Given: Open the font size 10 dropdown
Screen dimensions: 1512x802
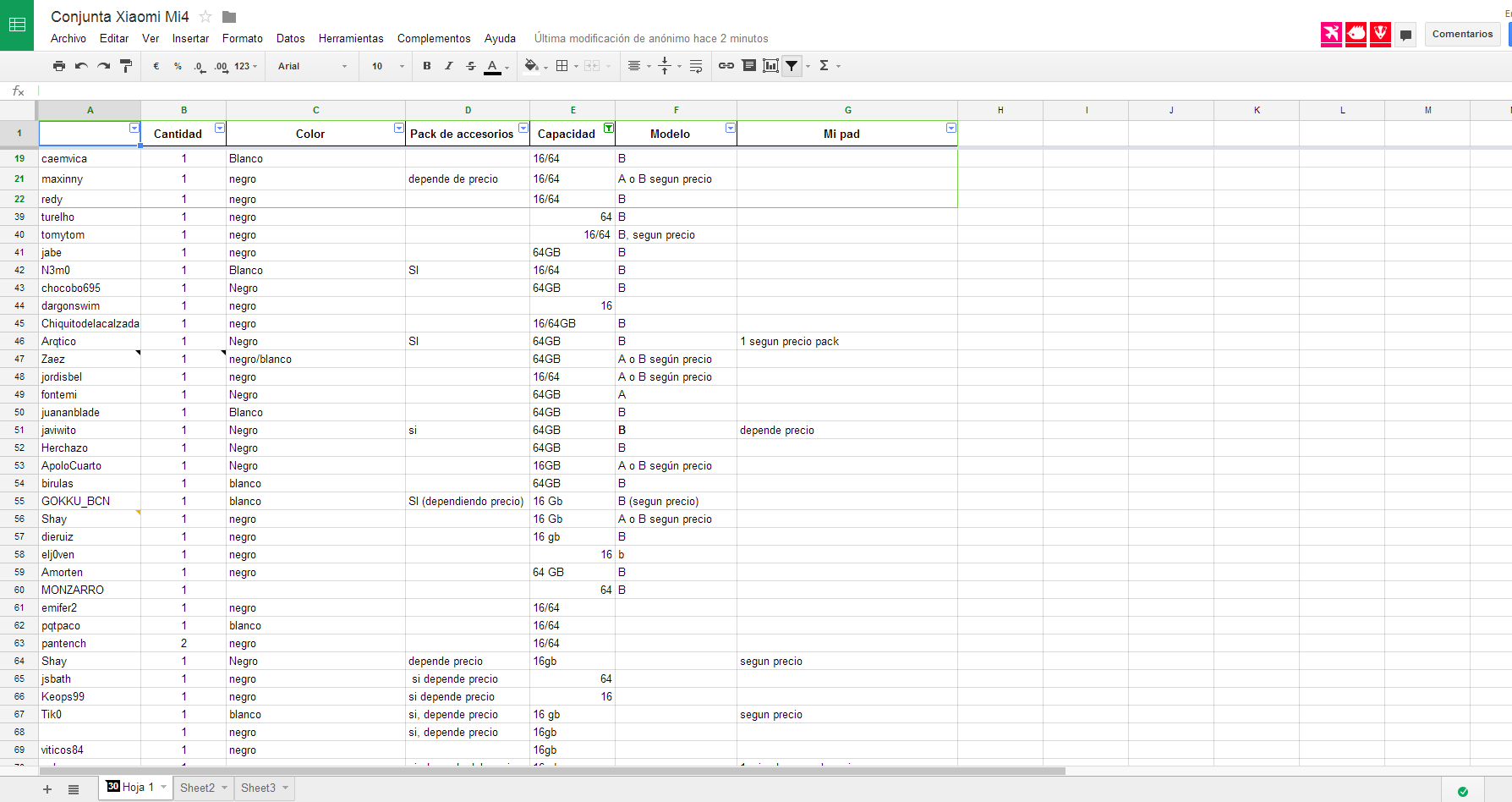Looking at the screenshot, I should tap(388, 66).
